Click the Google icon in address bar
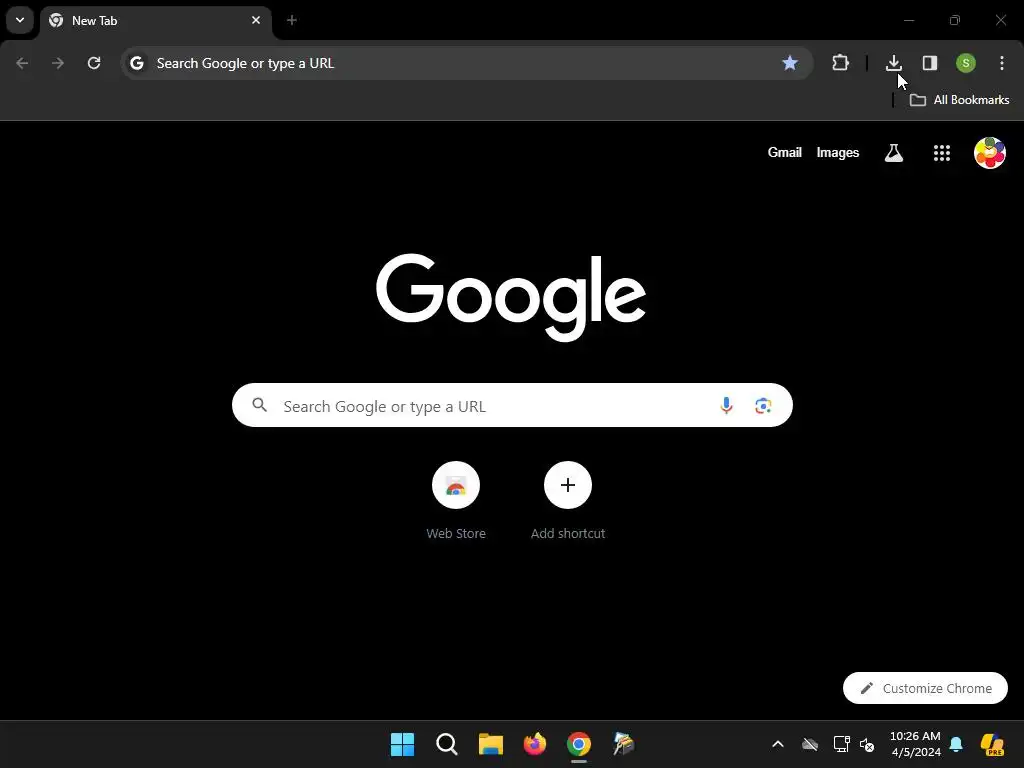The width and height of the screenshot is (1024, 768). (136, 63)
